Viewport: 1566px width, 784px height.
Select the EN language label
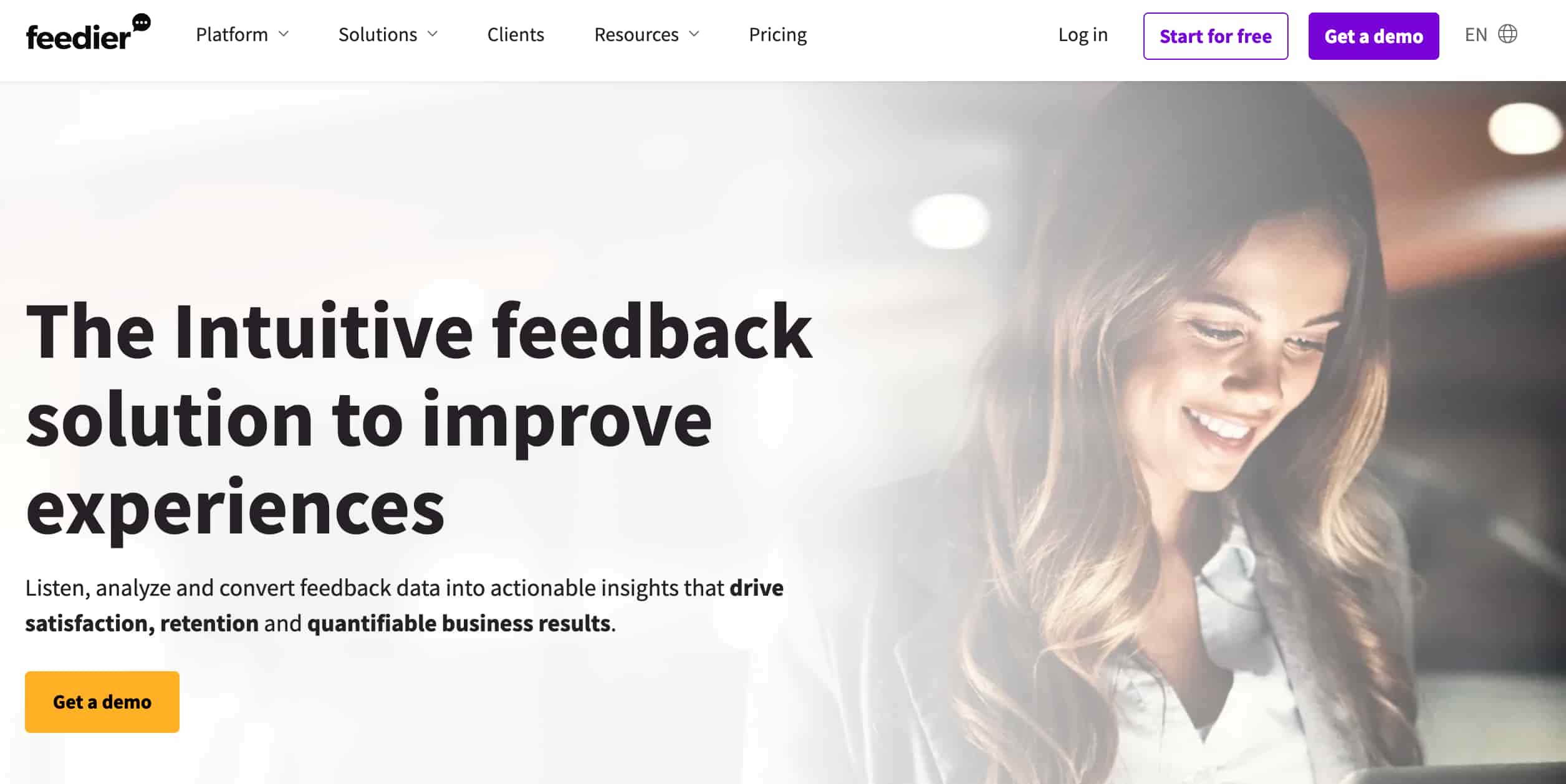[x=1476, y=34]
